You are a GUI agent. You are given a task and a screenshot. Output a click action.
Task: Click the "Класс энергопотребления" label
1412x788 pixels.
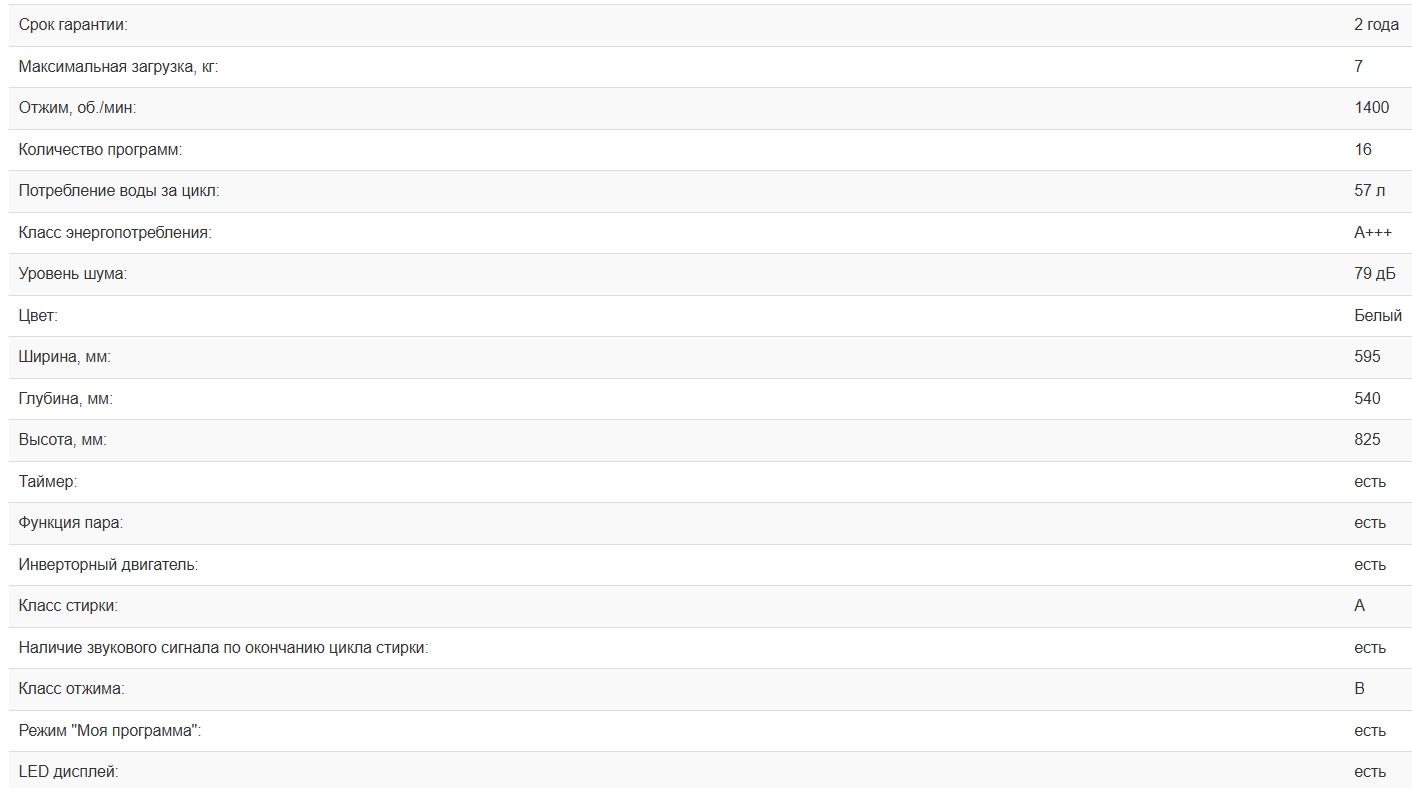pyautogui.click(x=115, y=233)
